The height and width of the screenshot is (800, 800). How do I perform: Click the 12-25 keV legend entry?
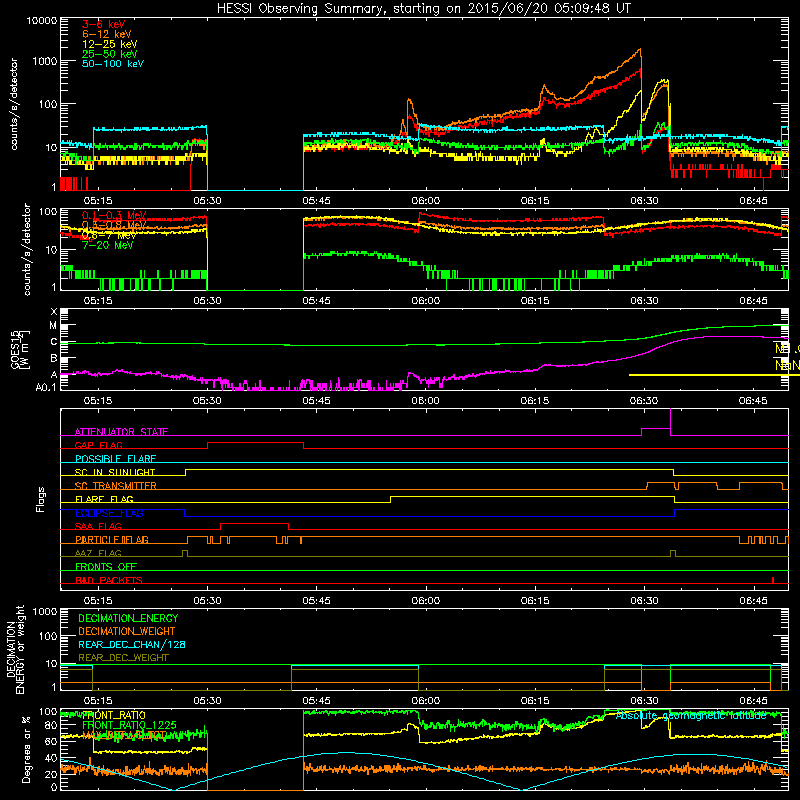(x=109, y=44)
